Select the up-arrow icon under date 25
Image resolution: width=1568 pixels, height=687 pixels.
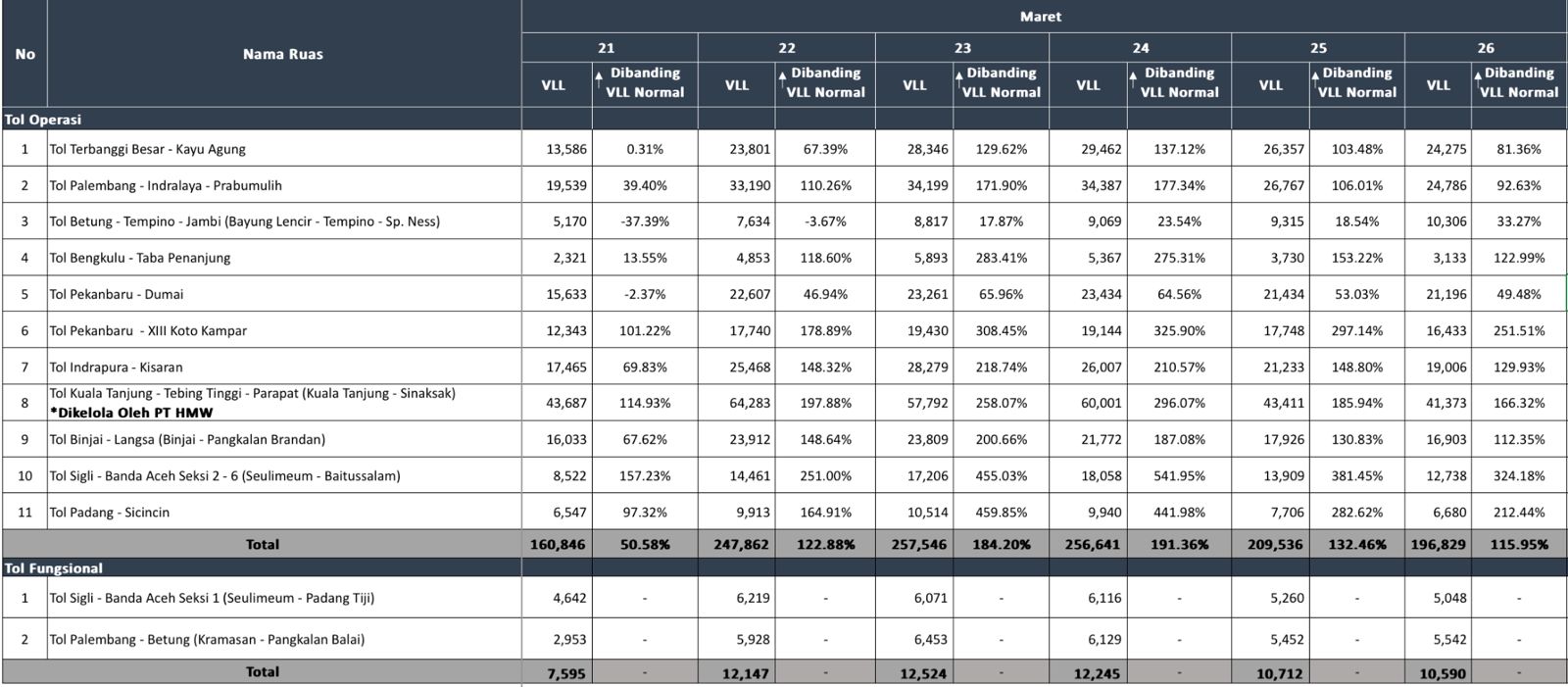click(1314, 77)
